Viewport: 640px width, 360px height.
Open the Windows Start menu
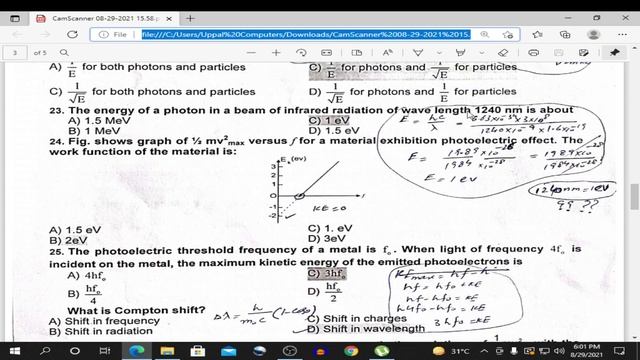[x=15, y=351]
